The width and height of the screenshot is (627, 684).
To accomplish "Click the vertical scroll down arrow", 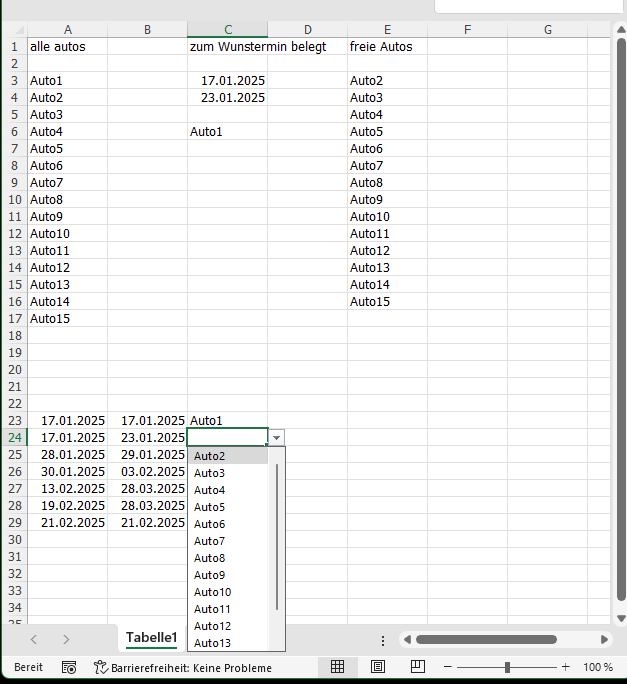I will coord(621,618).
